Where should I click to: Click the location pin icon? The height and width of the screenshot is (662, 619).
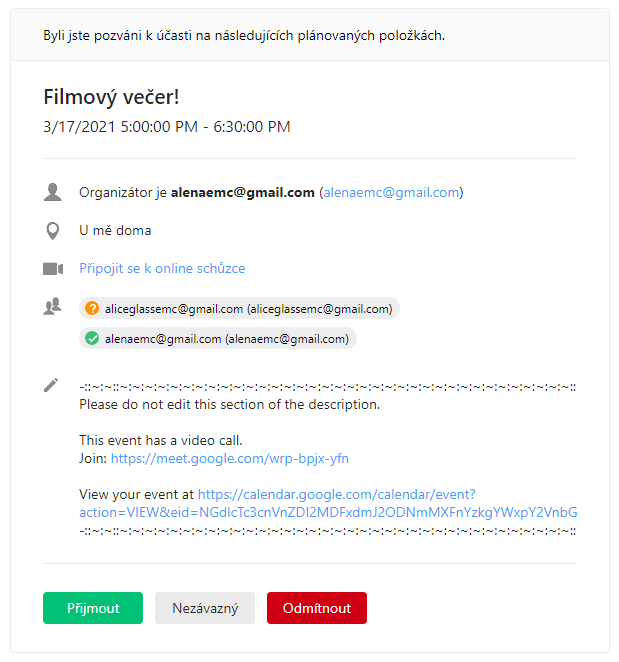pos(52,231)
